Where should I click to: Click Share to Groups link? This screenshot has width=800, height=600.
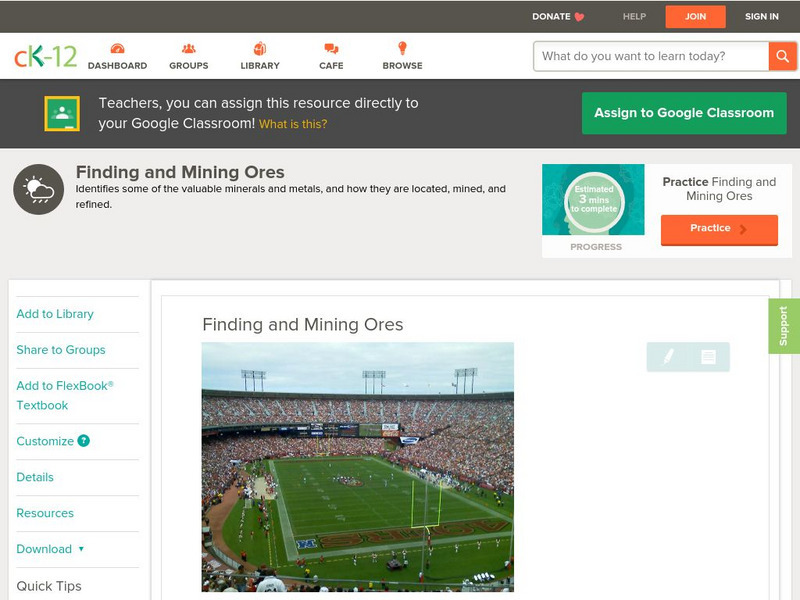click(x=61, y=350)
